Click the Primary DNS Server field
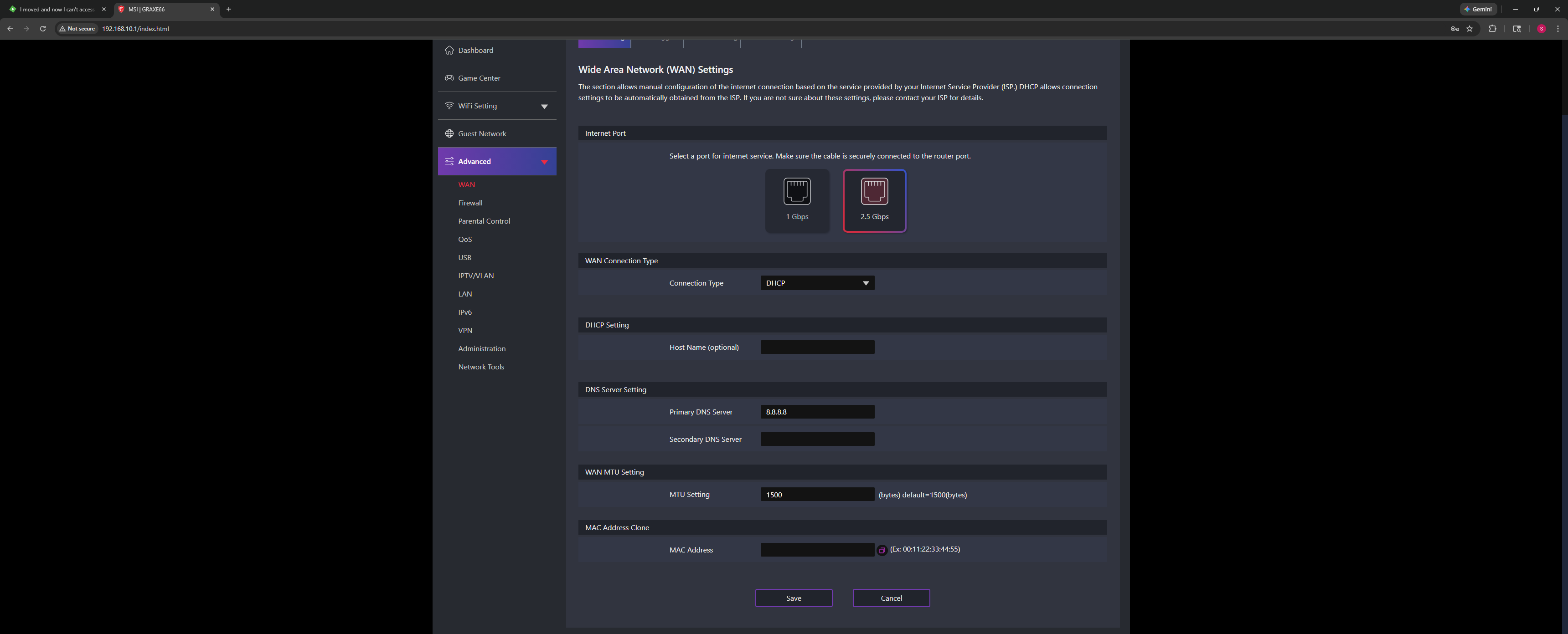This screenshot has height=634, width=1568. click(817, 412)
